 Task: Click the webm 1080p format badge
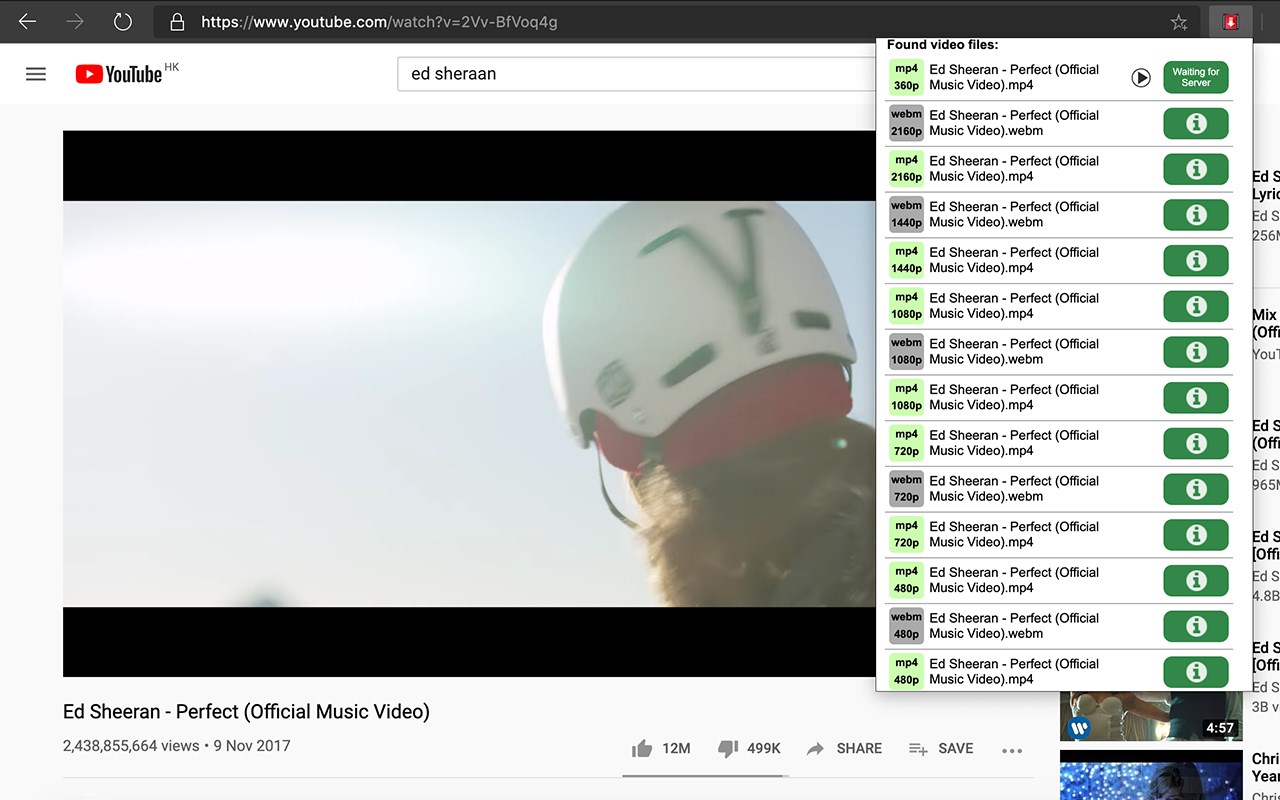click(906, 351)
